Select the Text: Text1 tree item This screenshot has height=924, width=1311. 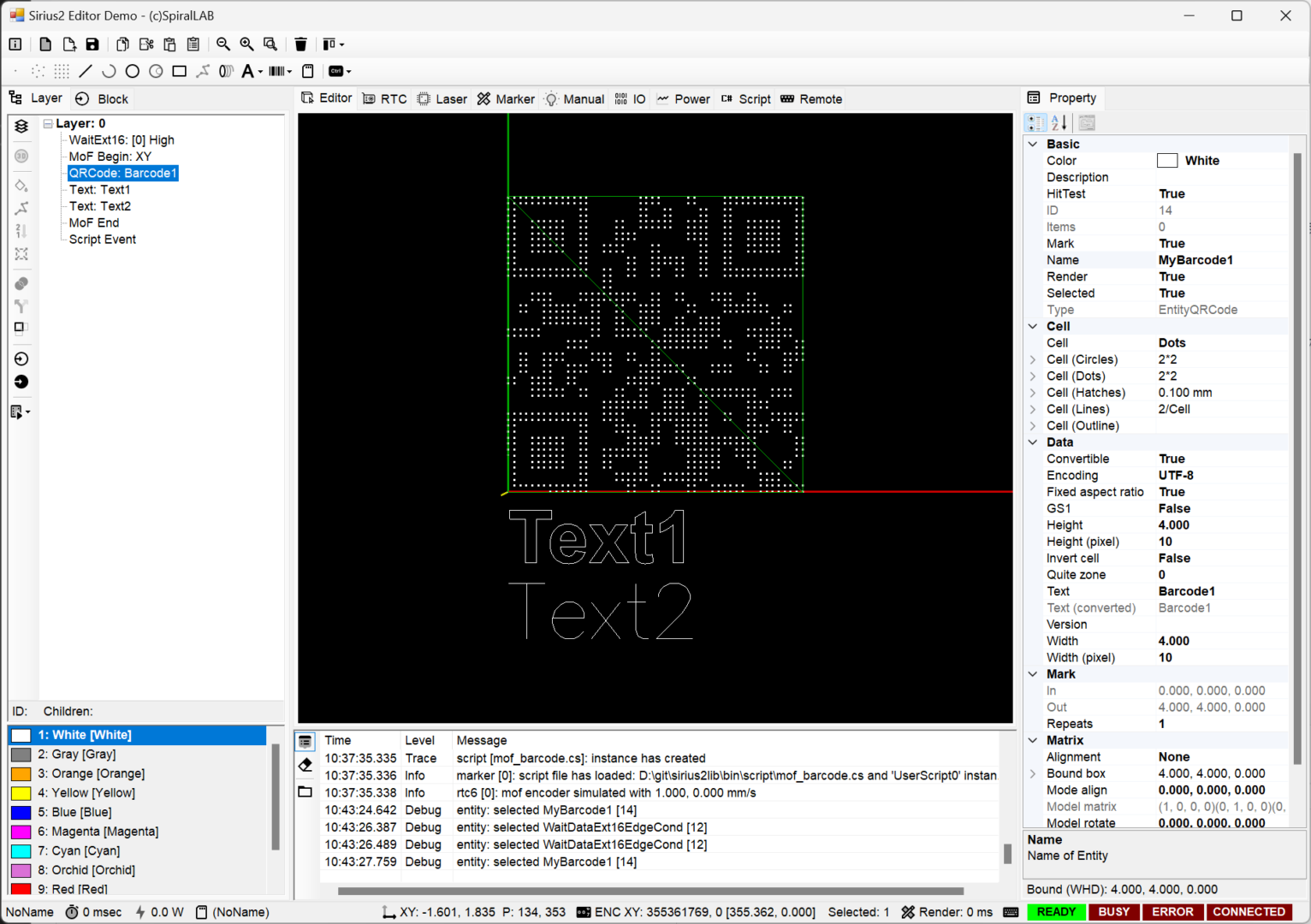tap(100, 190)
